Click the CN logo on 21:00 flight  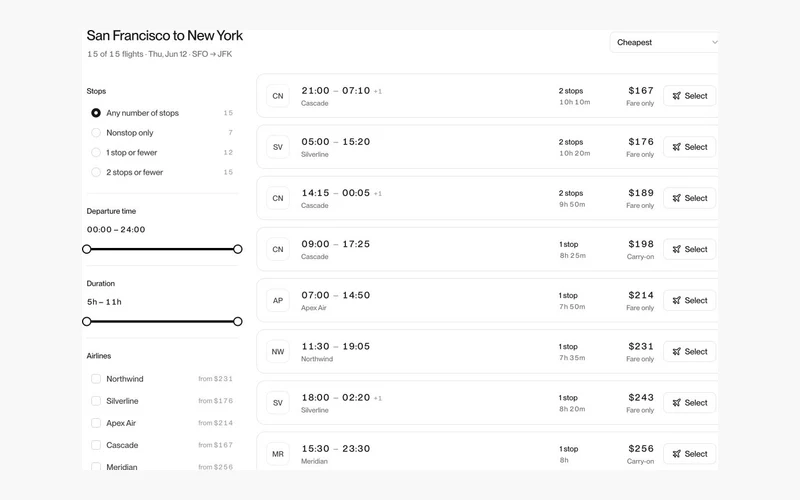tap(278, 96)
